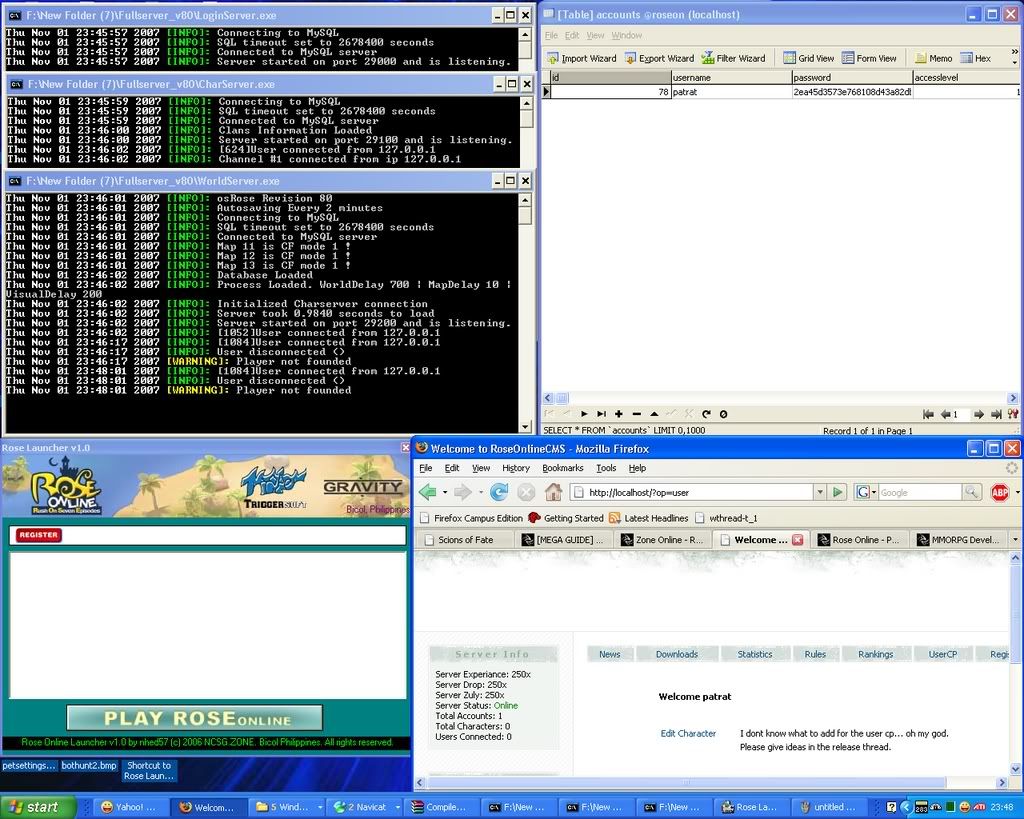Click the Adblock Plus ABP icon
Screen dimensions: 1024x819
click(x=999, y=492)
